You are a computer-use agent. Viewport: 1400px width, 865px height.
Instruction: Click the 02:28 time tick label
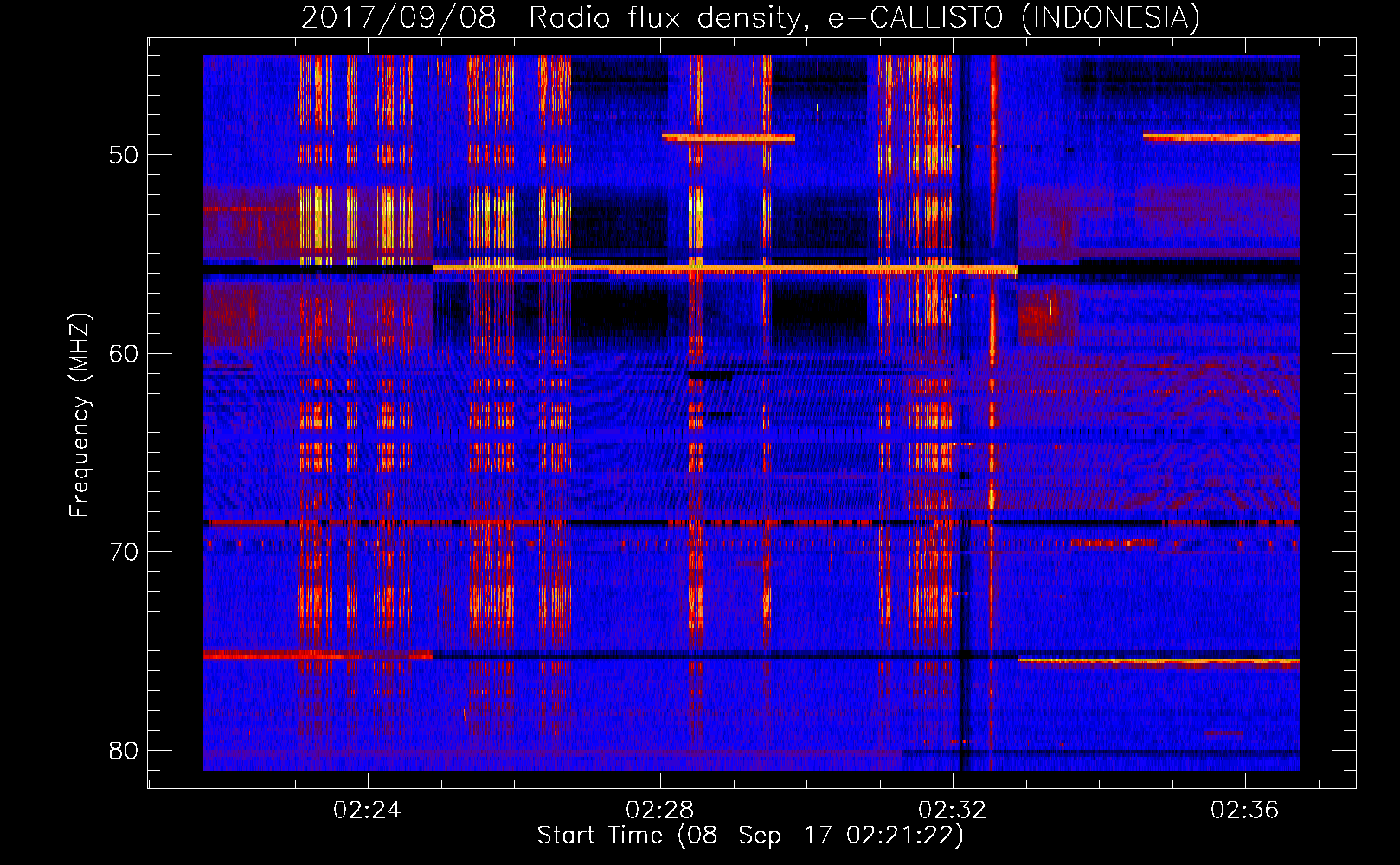pos(660,810)
